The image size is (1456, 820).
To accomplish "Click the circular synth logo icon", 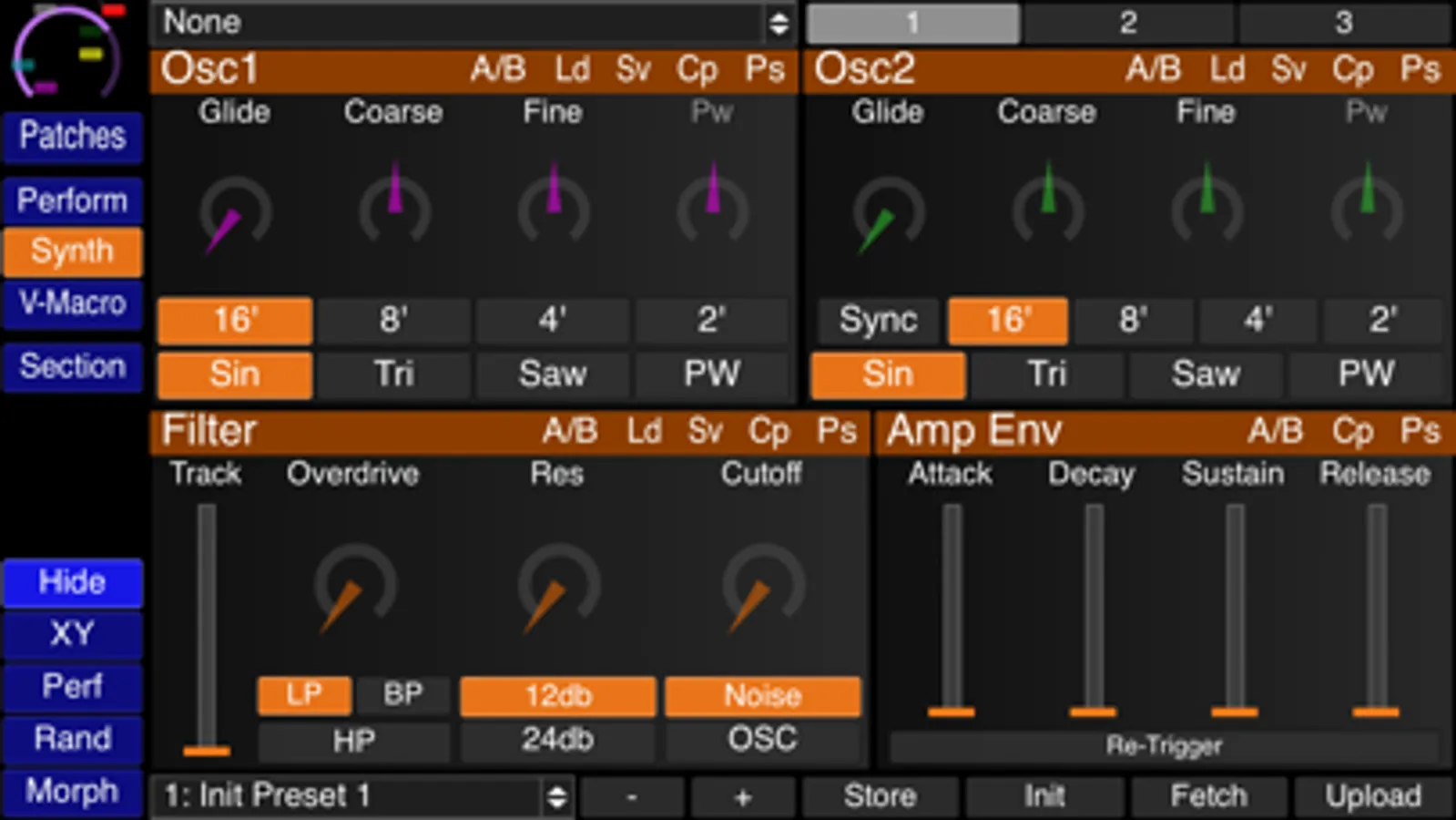I will click(x=66, y=51).
